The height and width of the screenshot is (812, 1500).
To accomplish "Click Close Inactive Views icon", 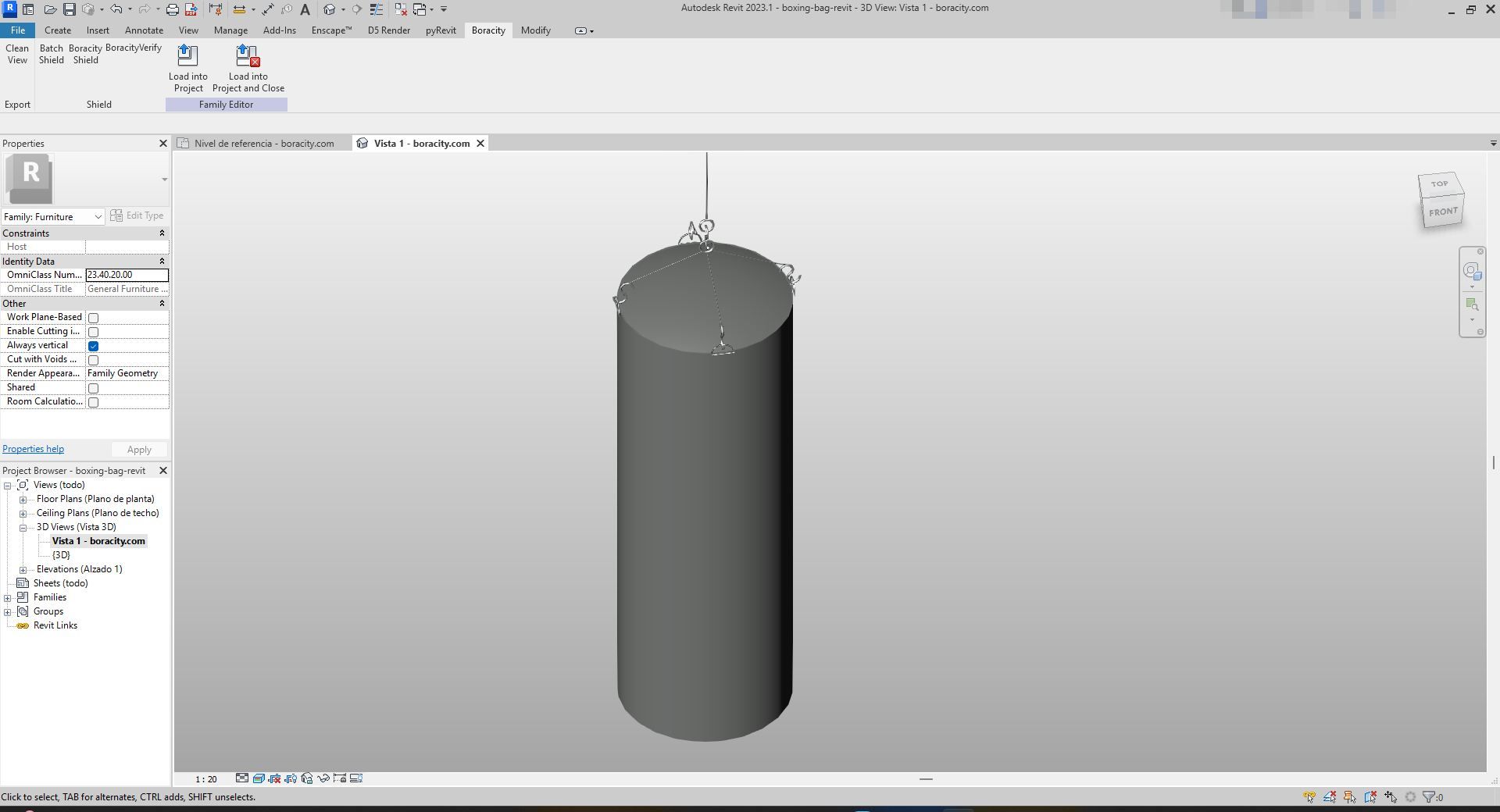I will [x=401, y=9].
